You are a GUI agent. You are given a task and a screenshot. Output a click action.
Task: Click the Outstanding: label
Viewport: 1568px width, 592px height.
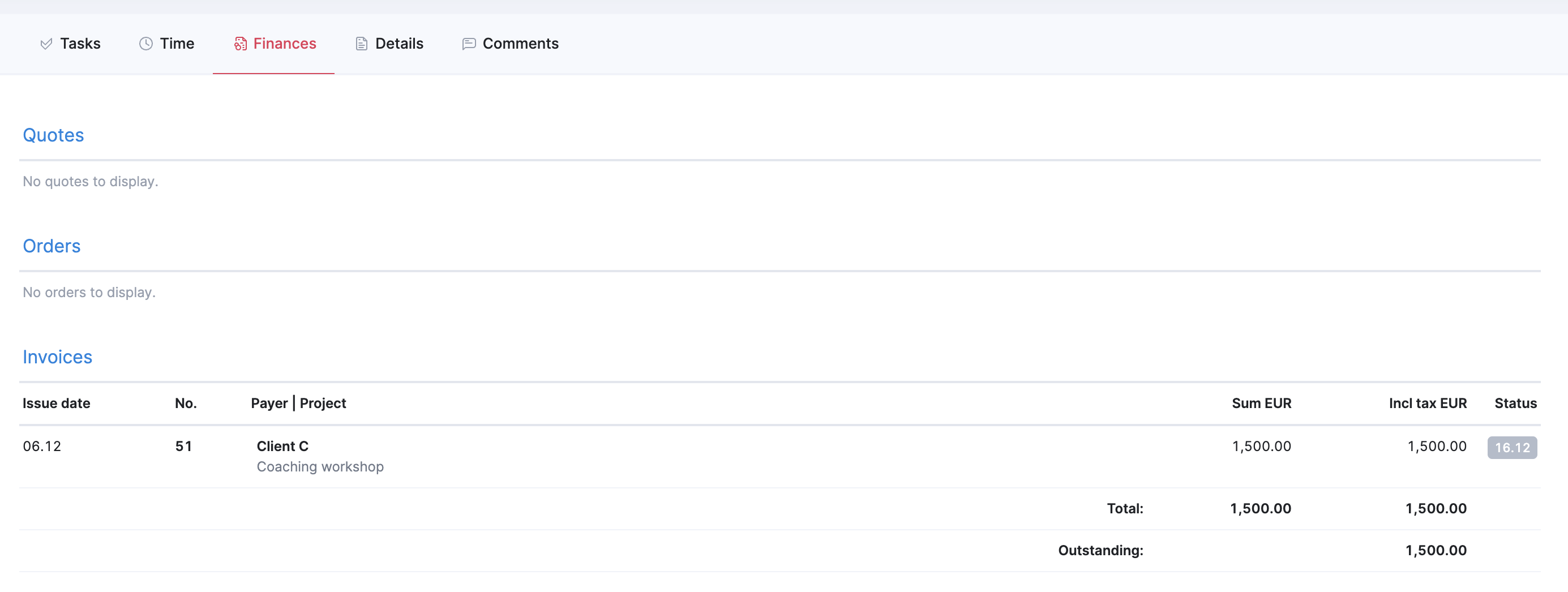[x=1100, y=551]
